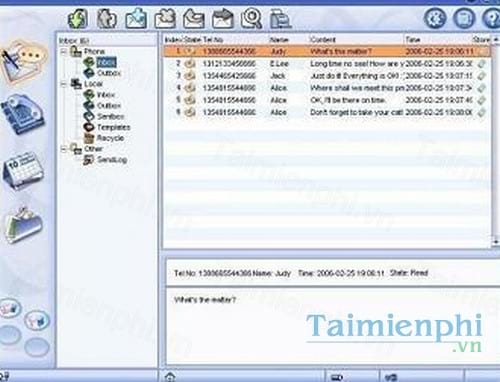500x382 pixels.
Task: Sort by Store column header
Action: pos(481,39)
